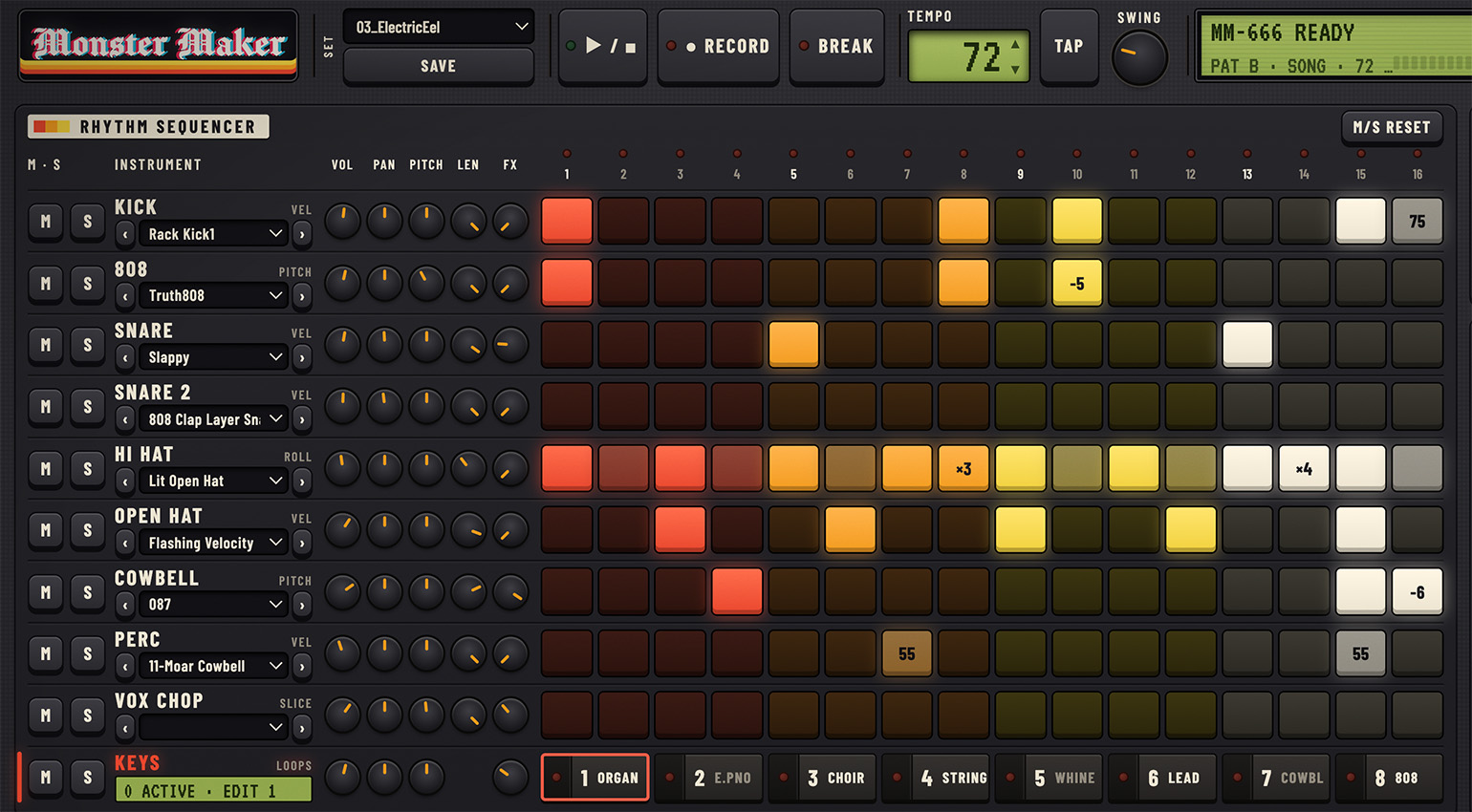Viewport: 1472px width, 812px height.
Task: Select next sample for SNARE 2
Action: pos(302,419)
